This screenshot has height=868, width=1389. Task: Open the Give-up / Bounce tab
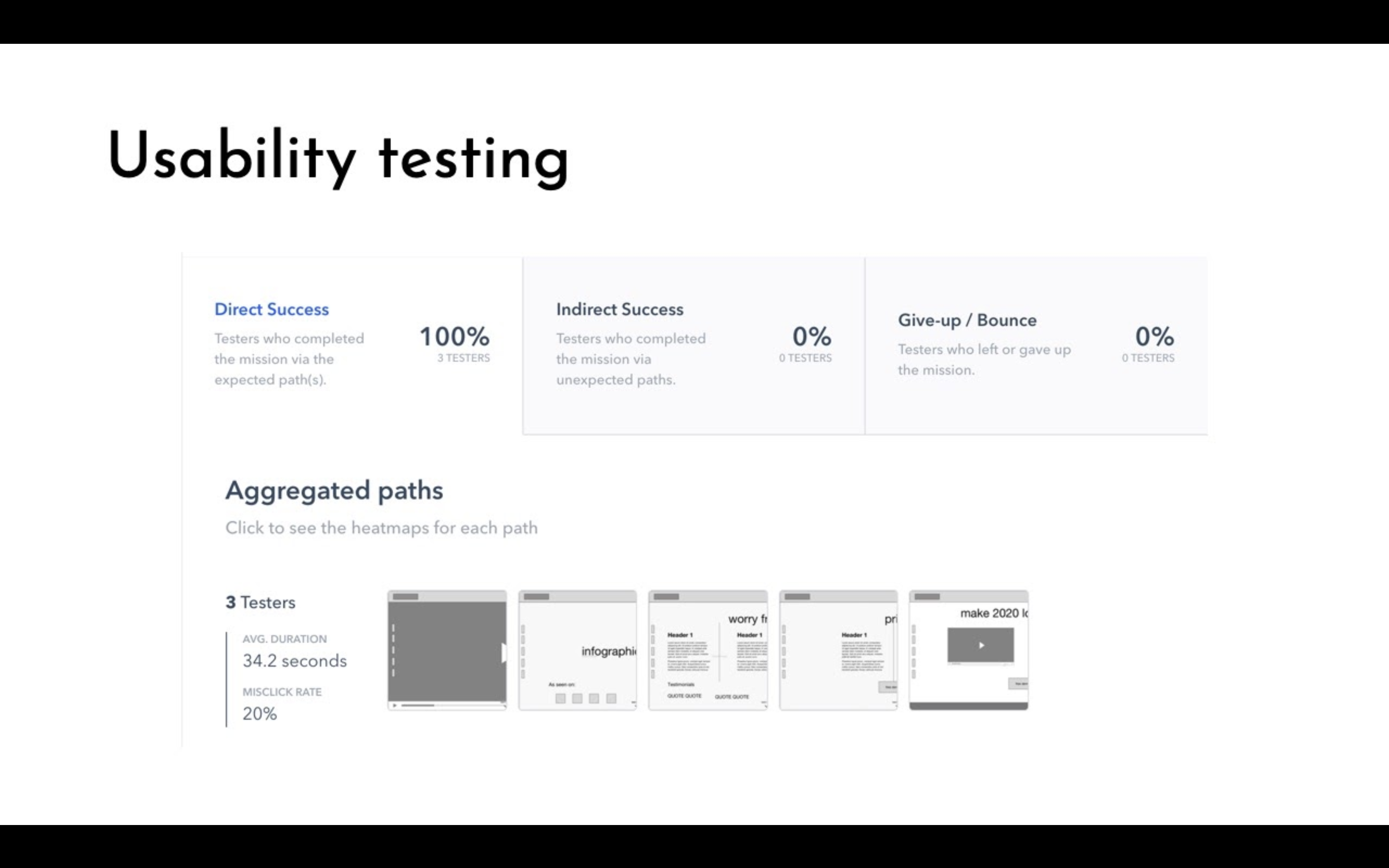point(967,320)
